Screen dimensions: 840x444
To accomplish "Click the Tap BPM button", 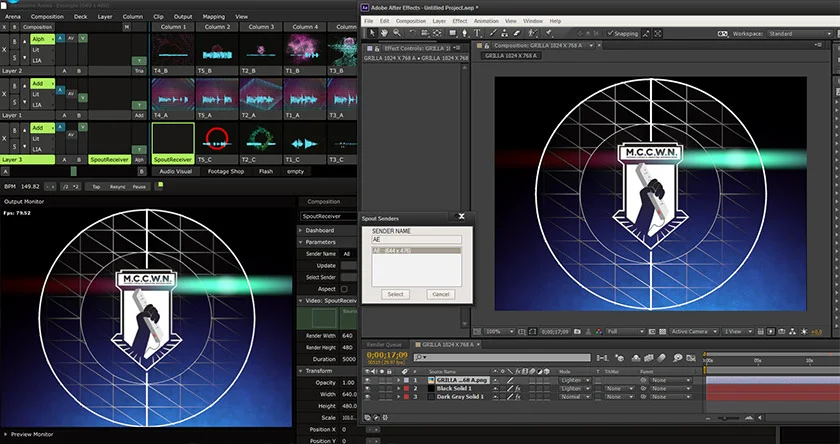I will pos(96,186).
